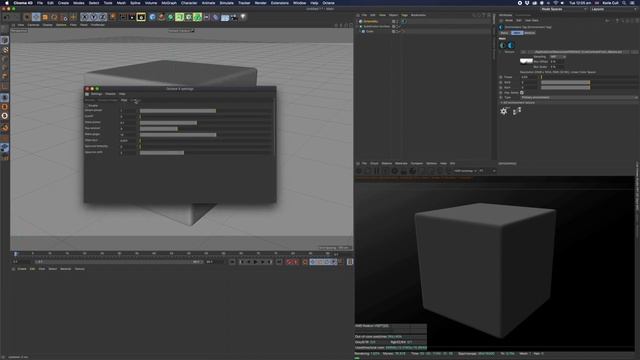Click the HDRI texture thumbnail preview

[x=526, y=61]
